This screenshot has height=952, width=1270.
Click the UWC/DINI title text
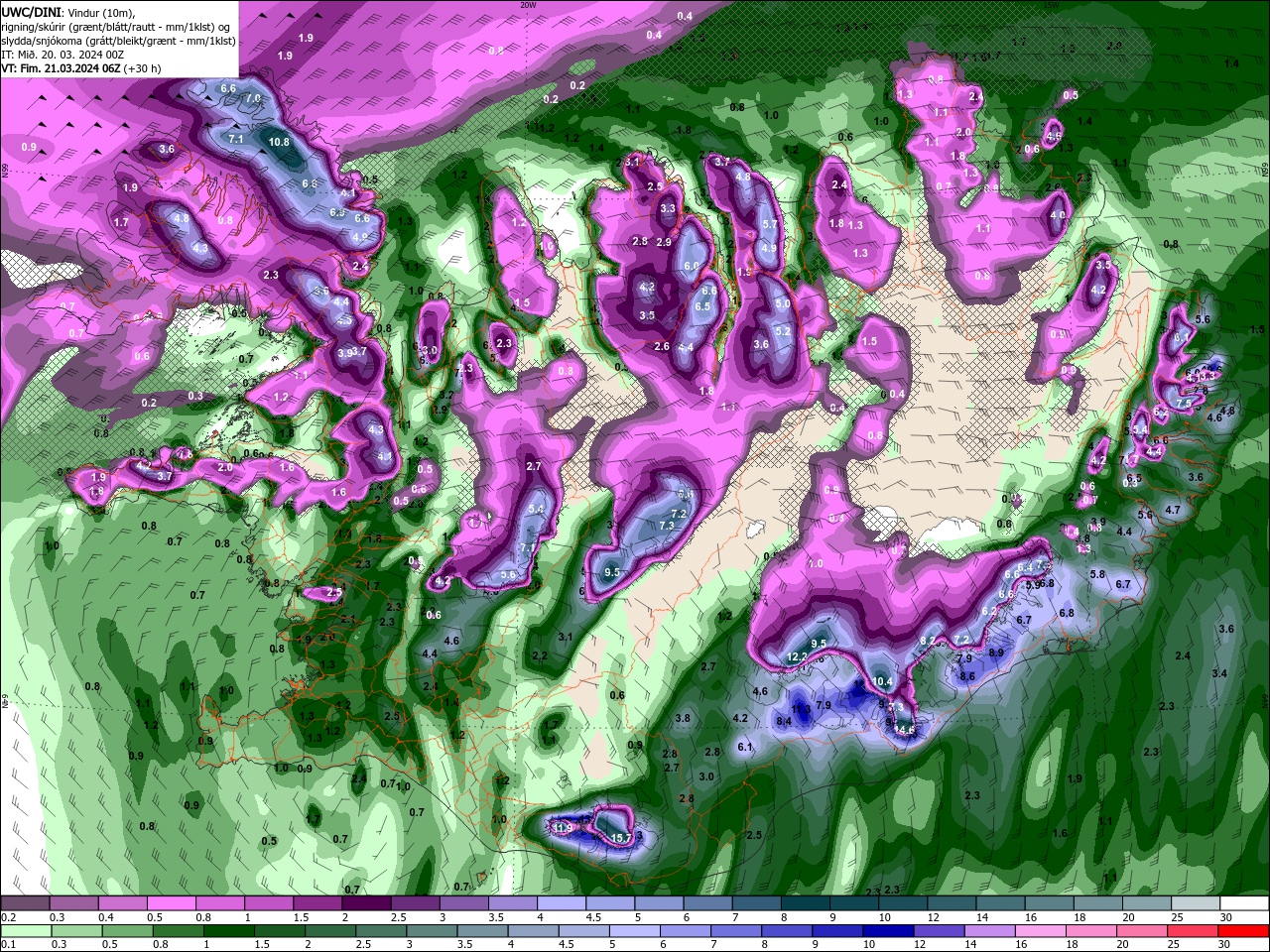32,11
